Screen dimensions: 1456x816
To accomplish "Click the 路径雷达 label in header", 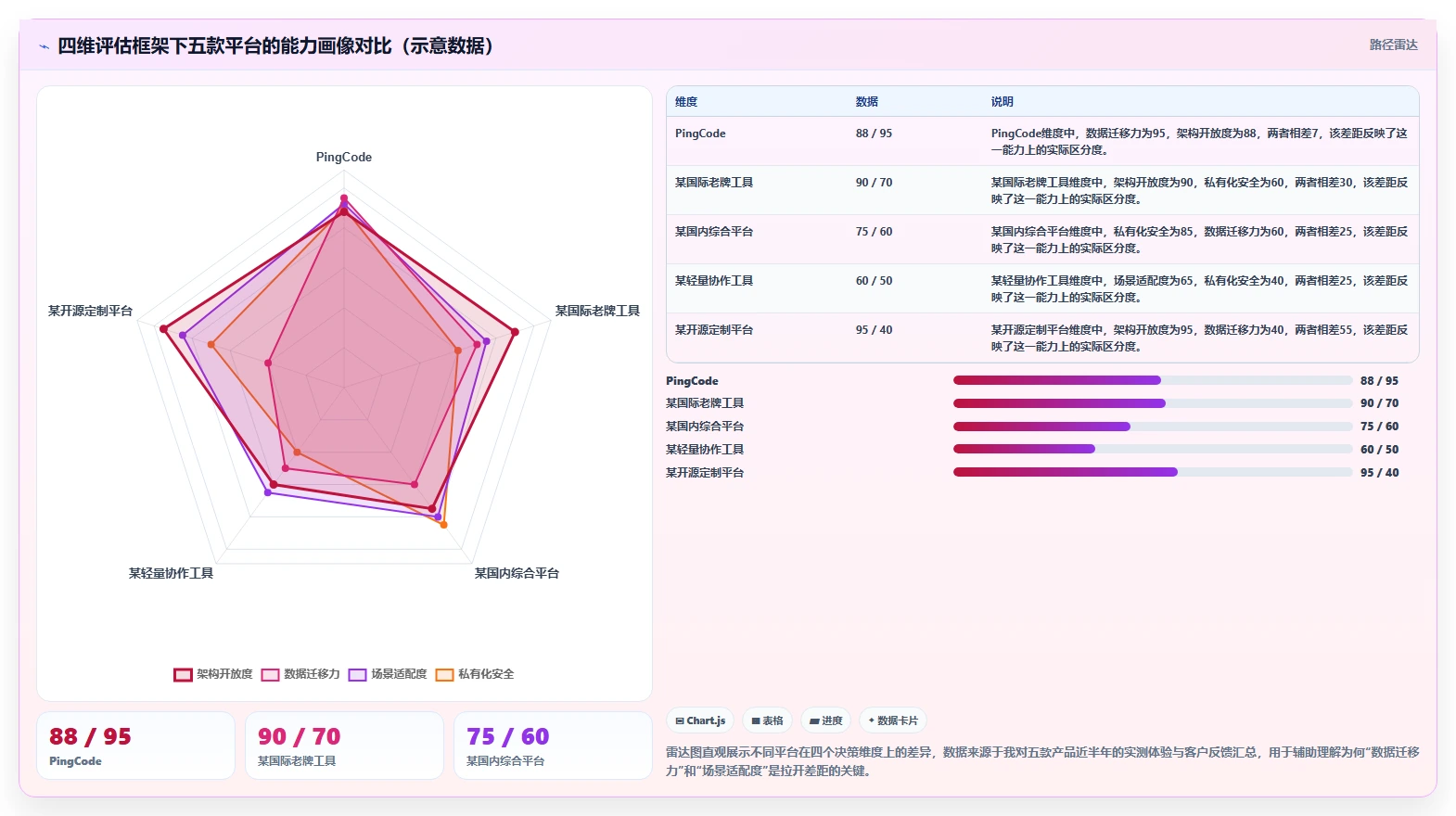I will point(1393,45).
